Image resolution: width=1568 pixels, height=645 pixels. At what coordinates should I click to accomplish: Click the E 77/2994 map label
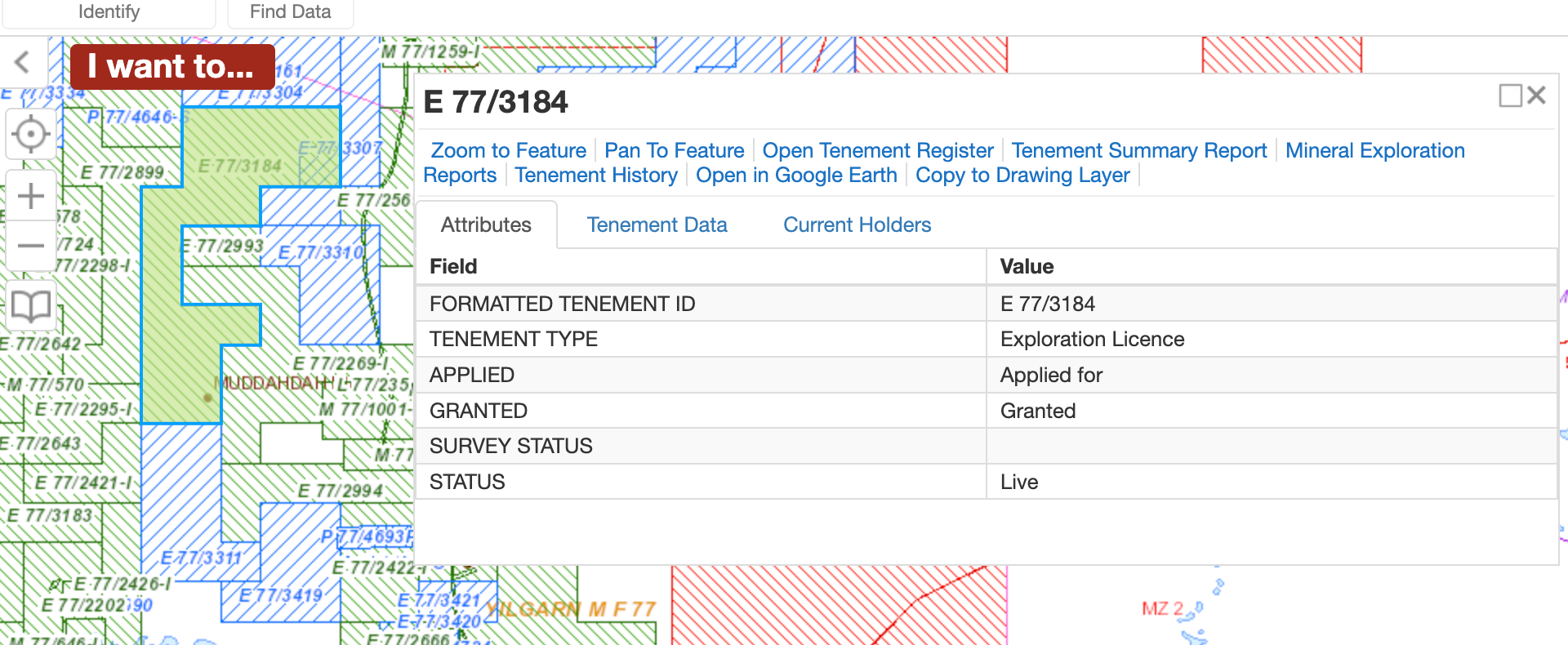click(x=340, y=491)
